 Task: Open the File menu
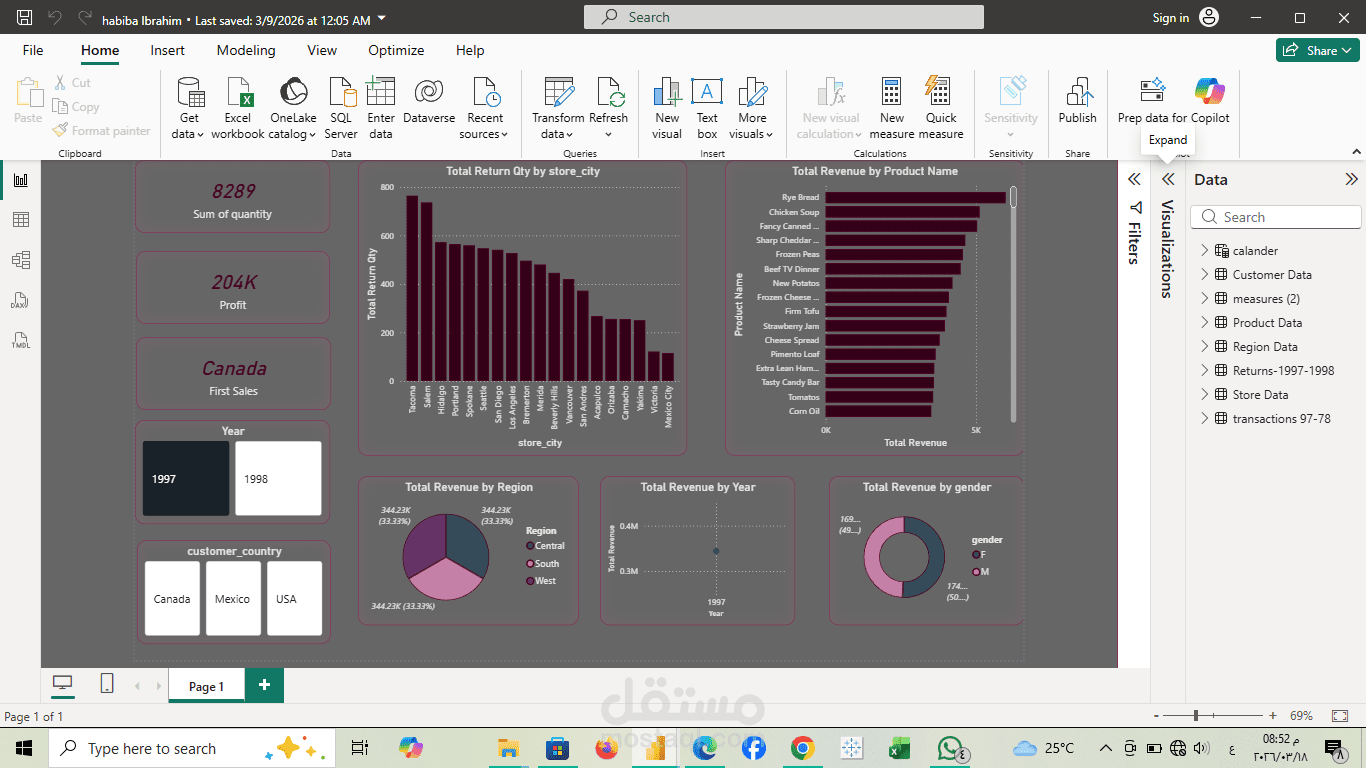[33, 50]
